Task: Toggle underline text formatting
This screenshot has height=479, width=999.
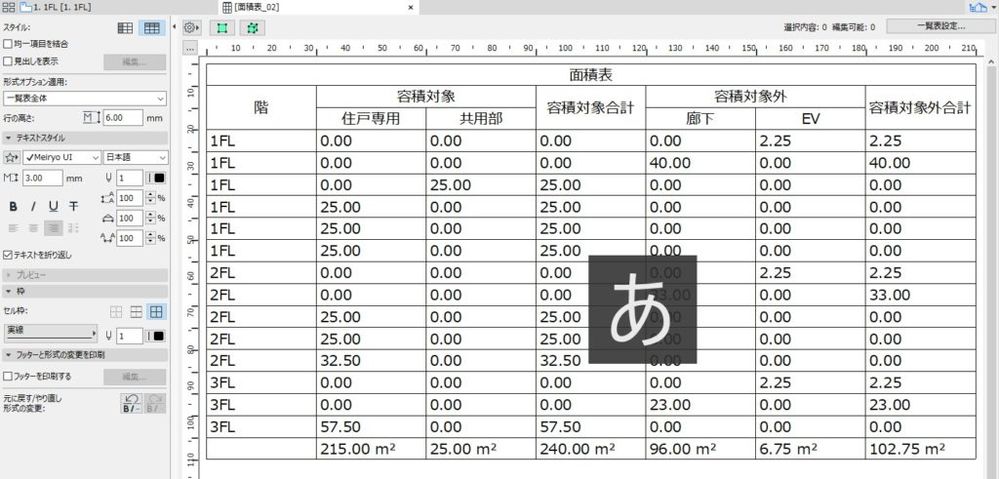Action: pos(54,206)
